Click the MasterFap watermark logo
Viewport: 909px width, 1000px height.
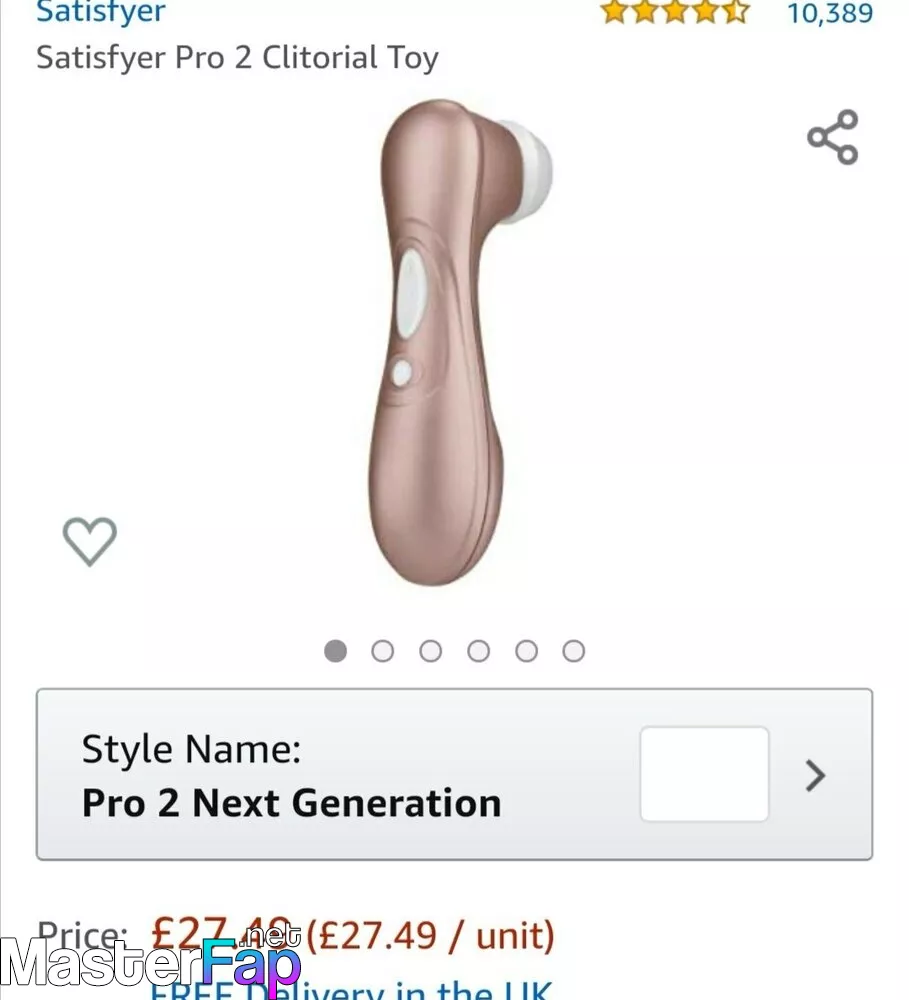150,964
